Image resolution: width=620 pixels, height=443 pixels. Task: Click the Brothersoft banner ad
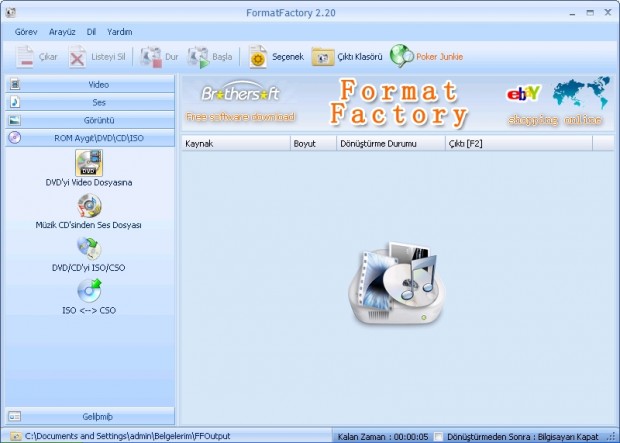coord(240,102)
